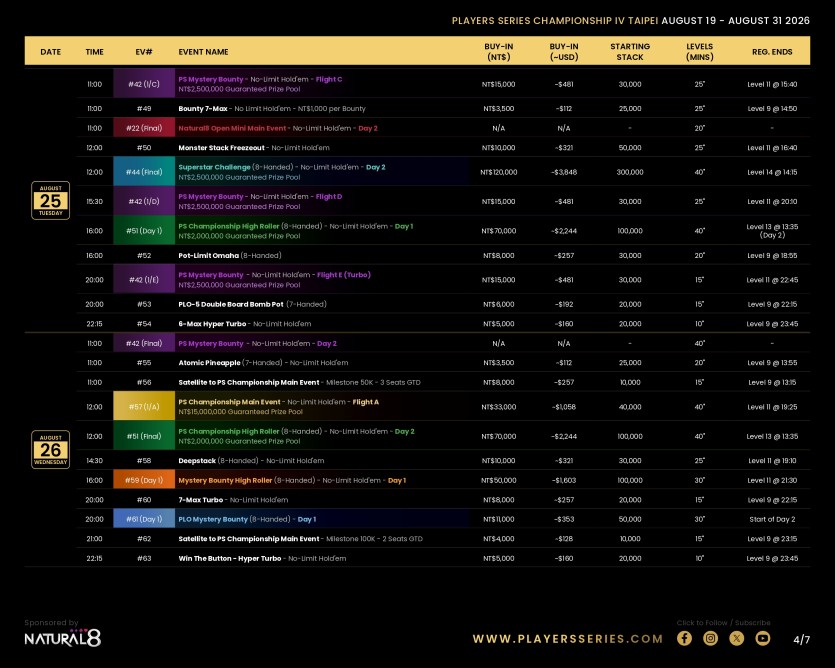Click the #59 (Day 1) orange badge
This screenshot has width=835, height=668.
pyautogui.click(x=144, y=479)
